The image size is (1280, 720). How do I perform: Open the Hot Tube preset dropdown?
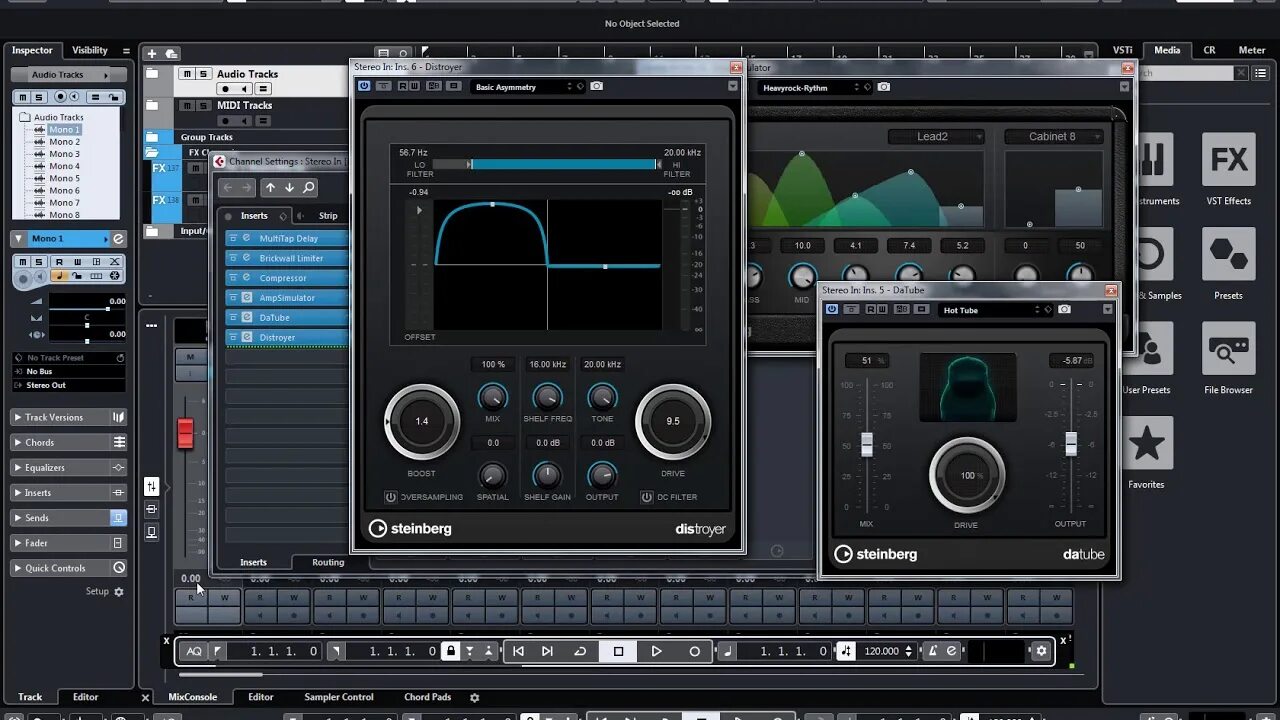(994, 310)
